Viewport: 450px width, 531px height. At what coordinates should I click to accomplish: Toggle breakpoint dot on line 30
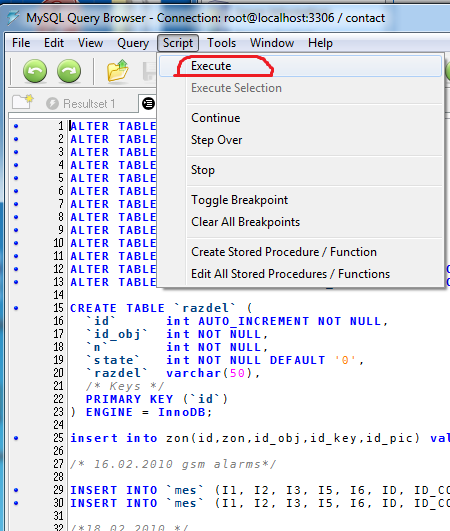point(16,503)
